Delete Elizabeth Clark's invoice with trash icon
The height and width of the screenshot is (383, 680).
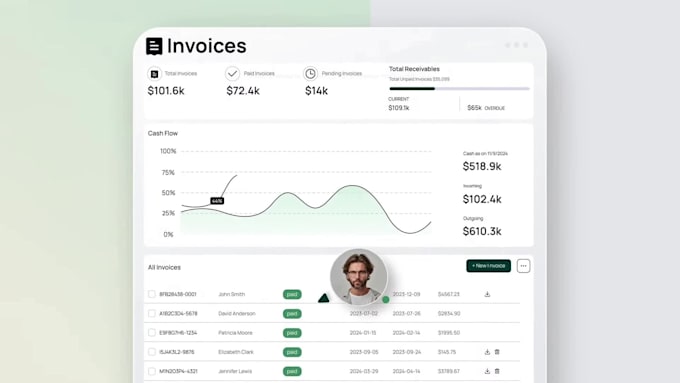pos(497,352)
